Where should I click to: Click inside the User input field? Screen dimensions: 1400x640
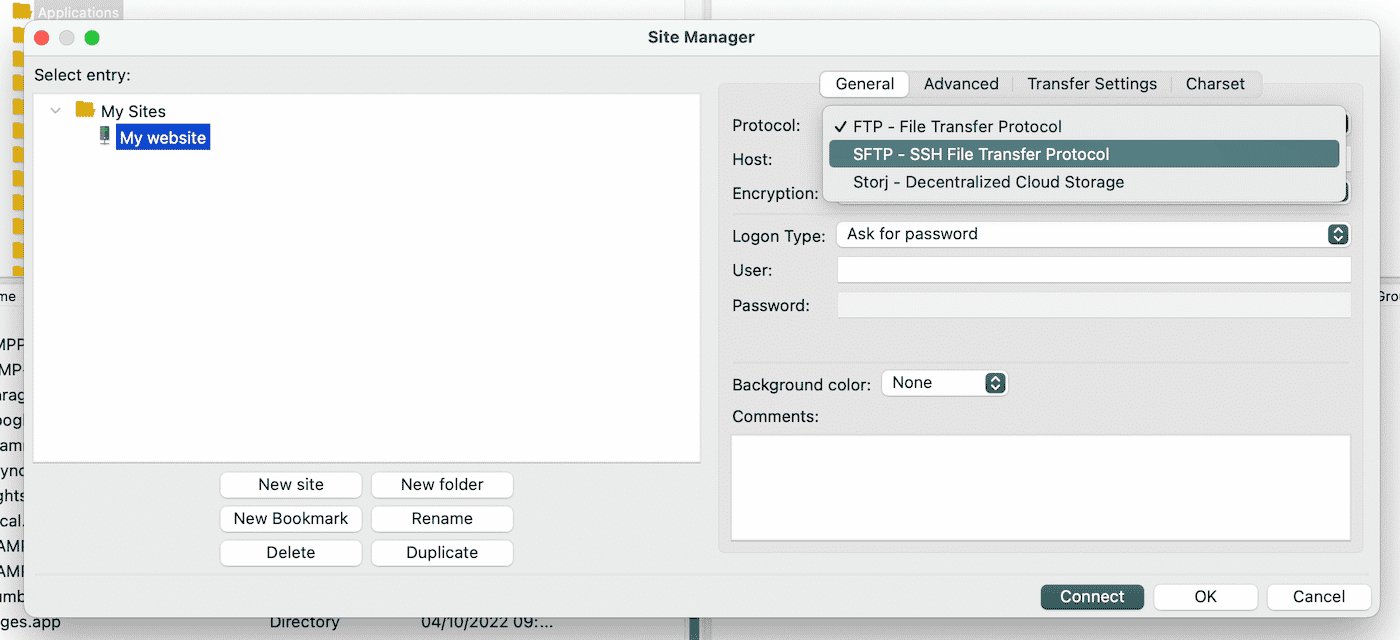click(1093, 270)
